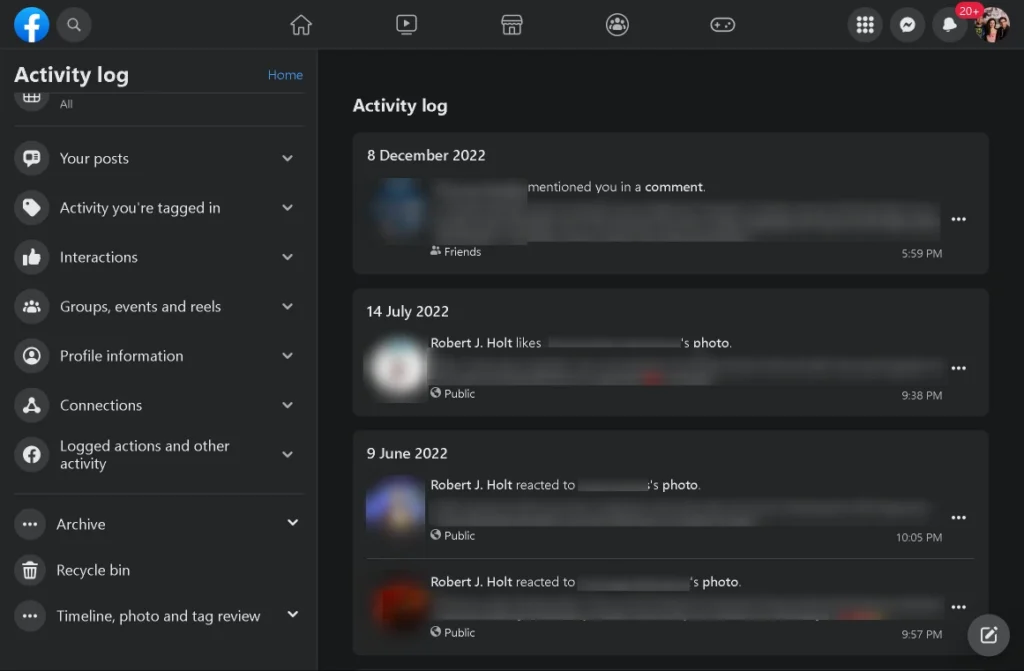Click the Facebook logo icon

[32, 25]
